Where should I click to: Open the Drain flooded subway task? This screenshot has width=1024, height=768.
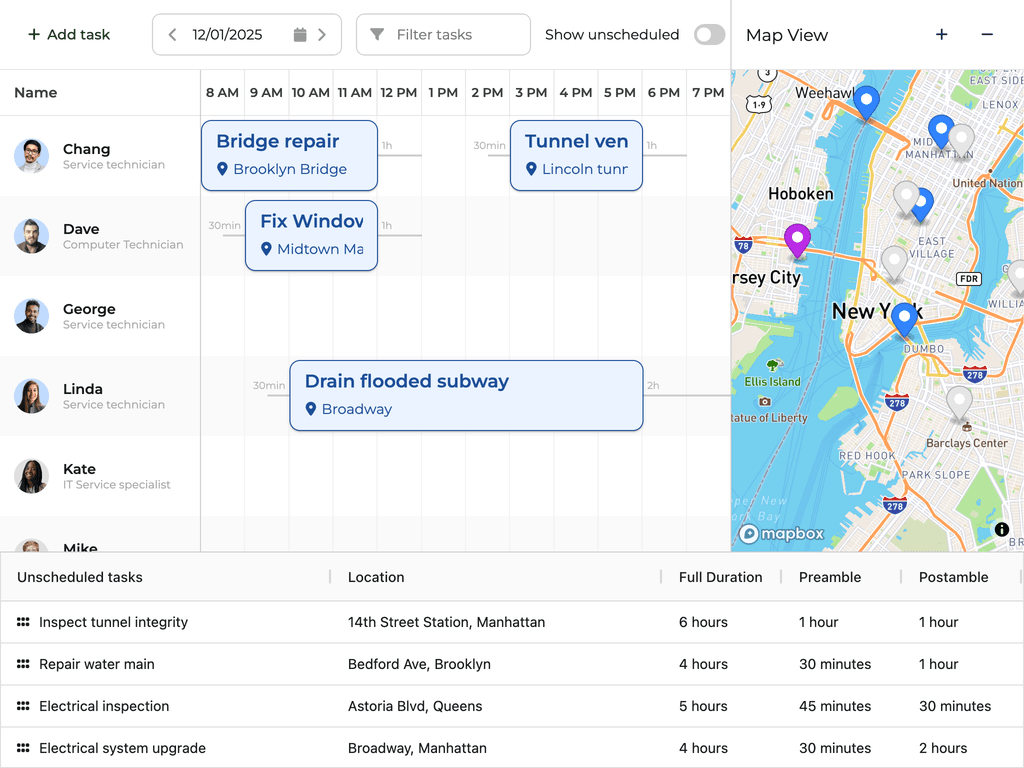(x=466, y=395)
